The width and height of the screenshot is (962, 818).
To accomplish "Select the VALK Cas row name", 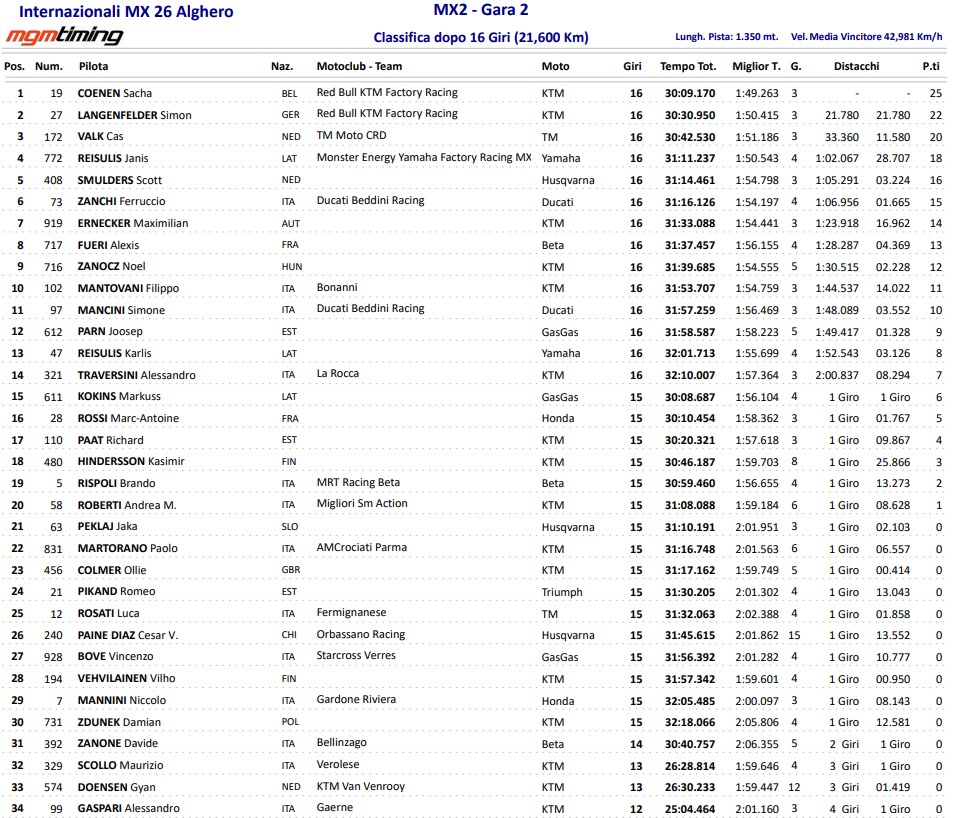I will 100,137.
